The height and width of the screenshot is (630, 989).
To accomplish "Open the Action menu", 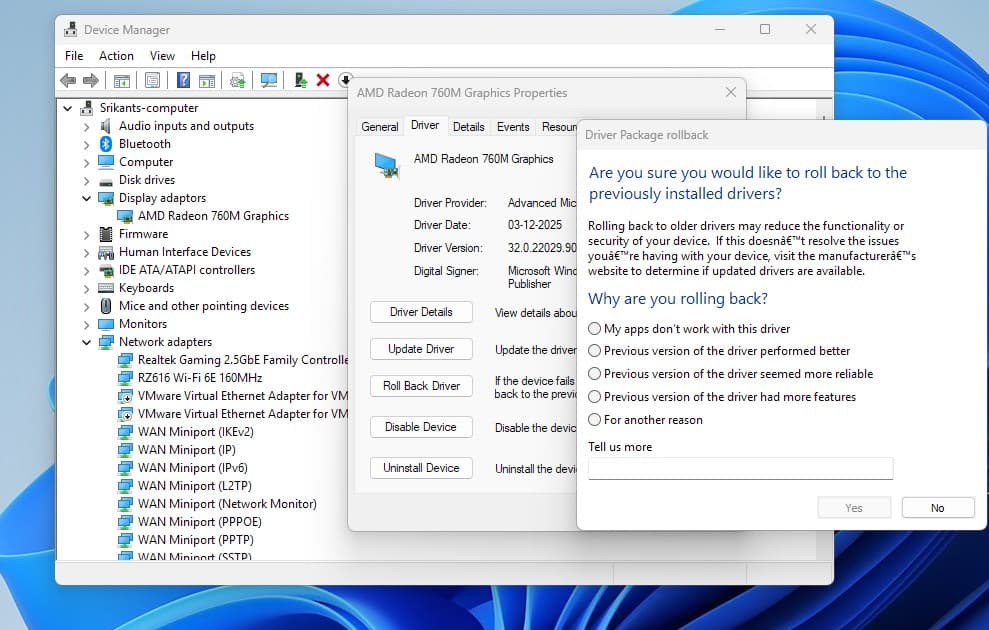I will point(116,55).
